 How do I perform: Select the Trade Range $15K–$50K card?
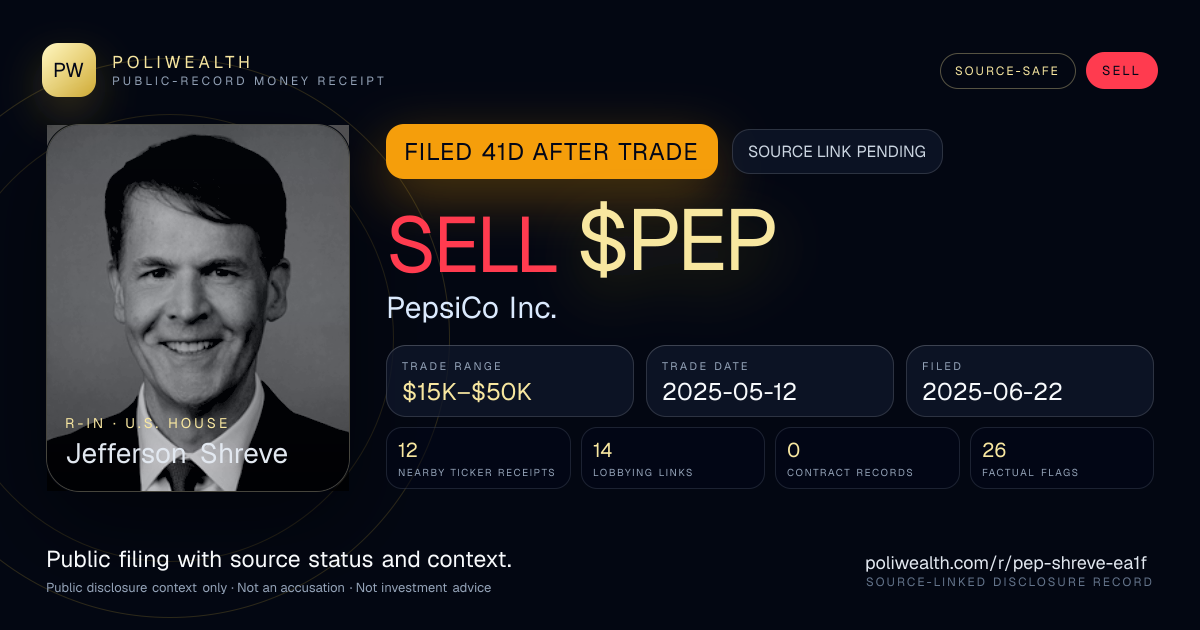510,381
